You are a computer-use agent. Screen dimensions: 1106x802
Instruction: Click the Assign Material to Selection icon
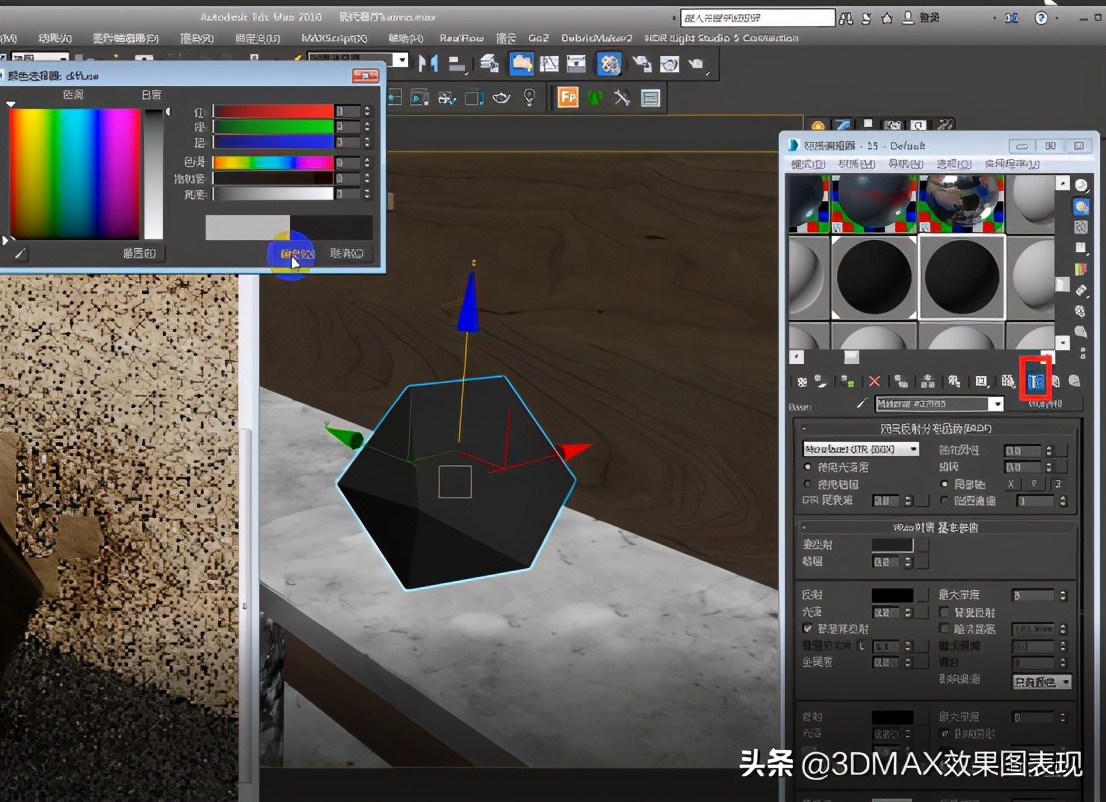(x=844, y=380)
